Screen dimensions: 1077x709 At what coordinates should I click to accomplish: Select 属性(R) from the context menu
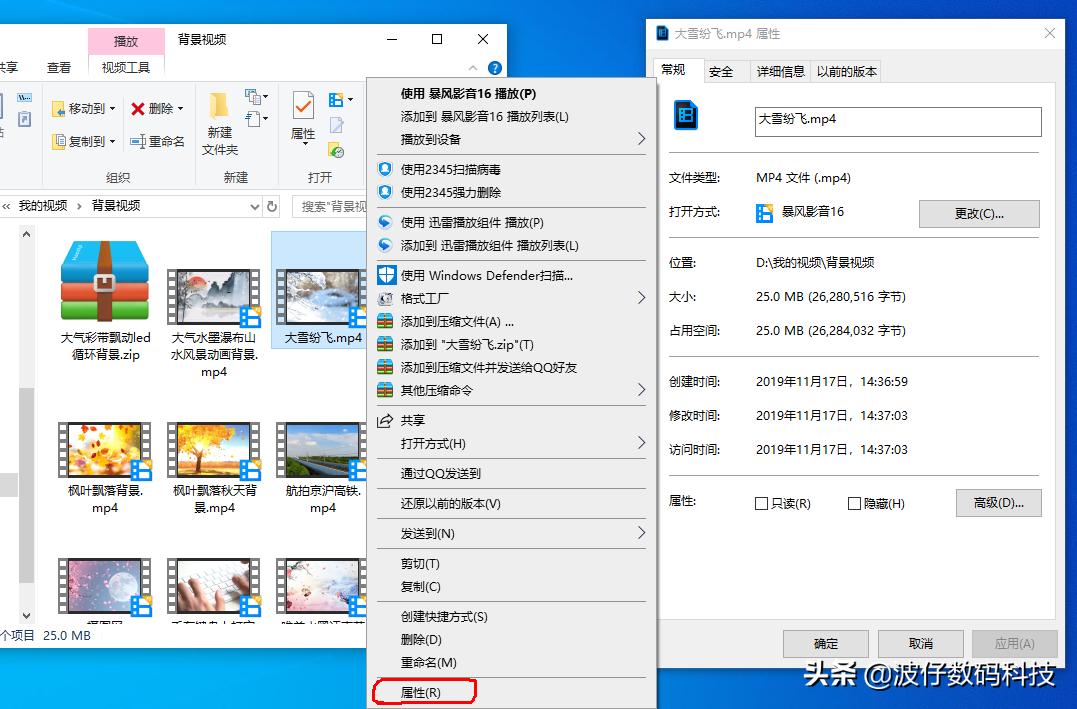(424, 691)
